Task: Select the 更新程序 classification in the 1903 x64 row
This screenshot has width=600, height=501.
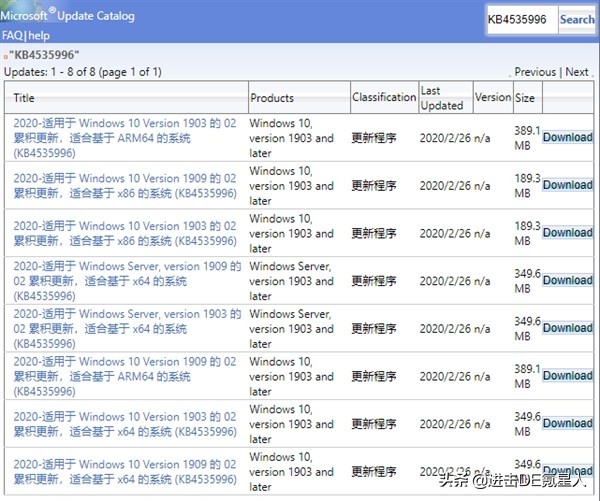Action: (374, 424)
